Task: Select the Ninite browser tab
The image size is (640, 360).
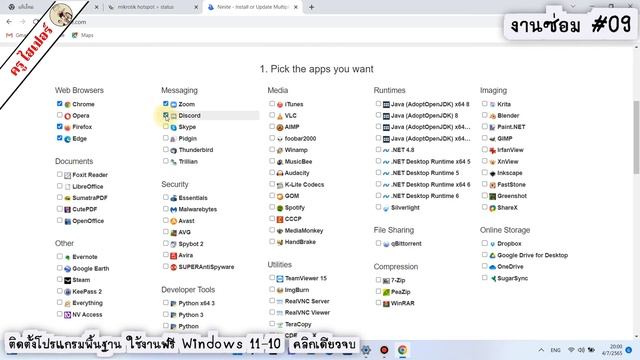Action: (252, 7)
